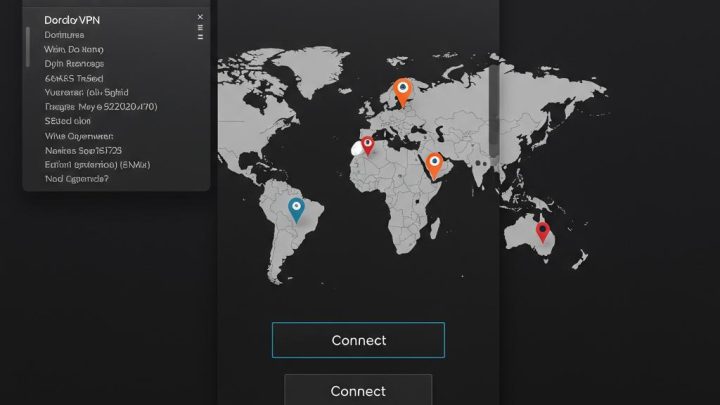Select the 'Nasites' entry in the list

point(85,150)
